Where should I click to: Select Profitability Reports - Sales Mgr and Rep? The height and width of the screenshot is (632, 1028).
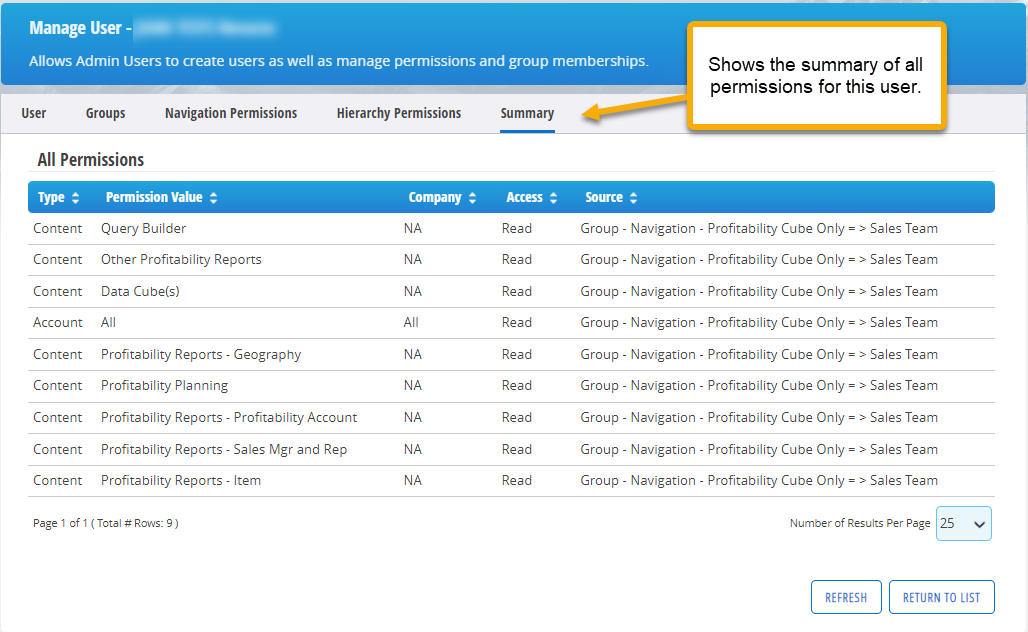[224, 450]
